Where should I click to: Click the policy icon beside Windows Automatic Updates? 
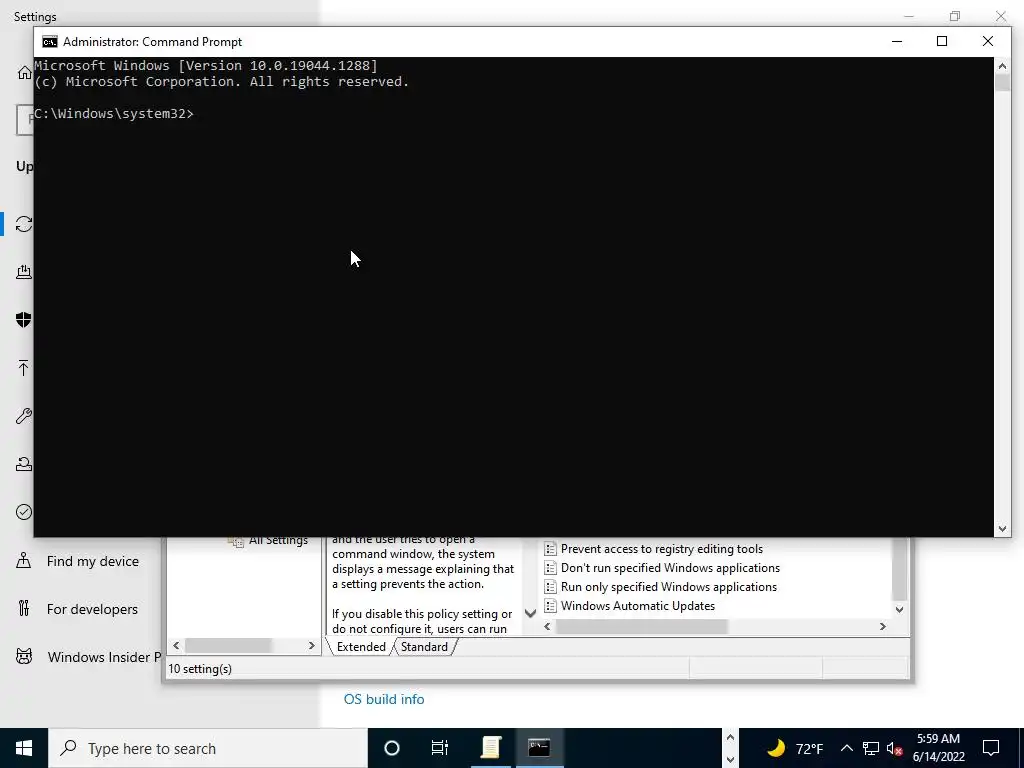(x=551, y=606)
